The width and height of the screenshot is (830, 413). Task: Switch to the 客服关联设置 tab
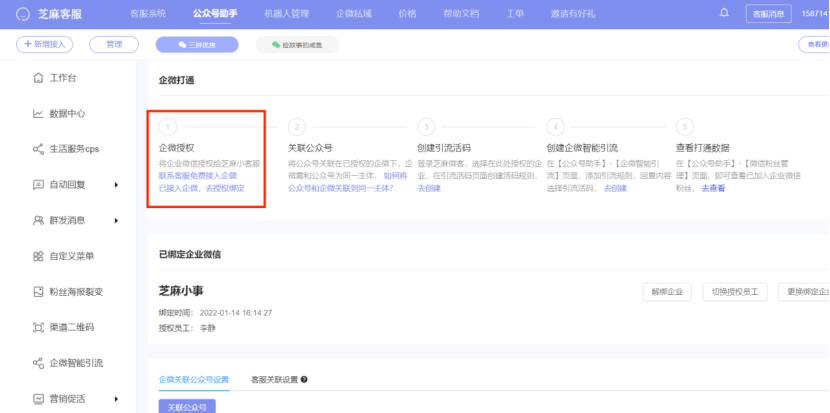point(274,380)
